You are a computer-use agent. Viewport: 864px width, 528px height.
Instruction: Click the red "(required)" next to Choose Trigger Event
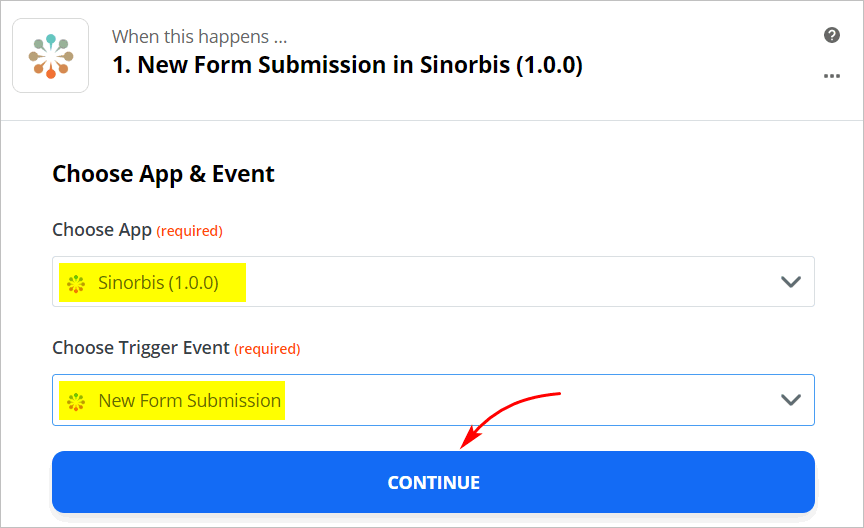(267, 349)
